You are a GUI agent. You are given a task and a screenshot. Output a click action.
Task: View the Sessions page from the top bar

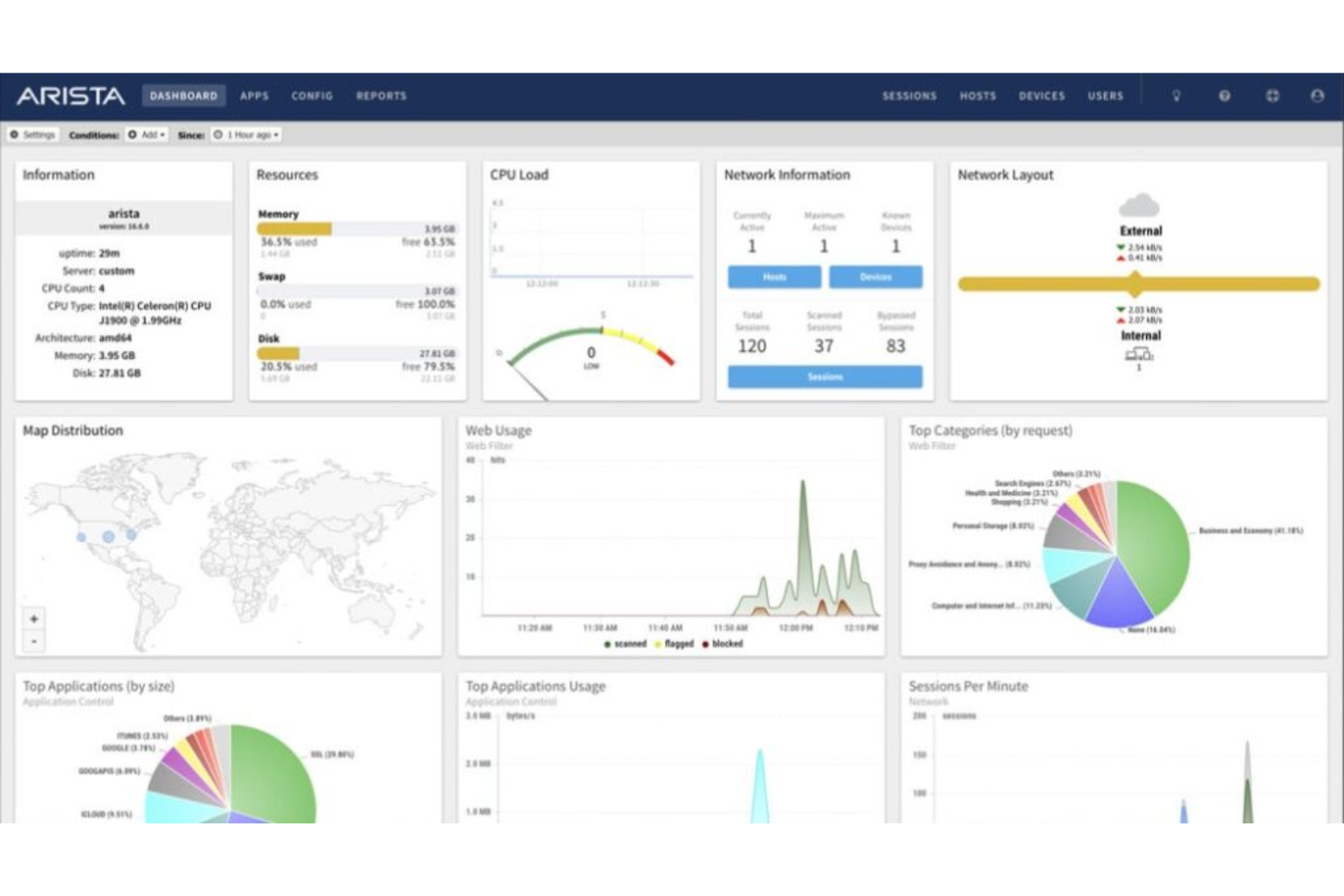(x=909, y=95)
